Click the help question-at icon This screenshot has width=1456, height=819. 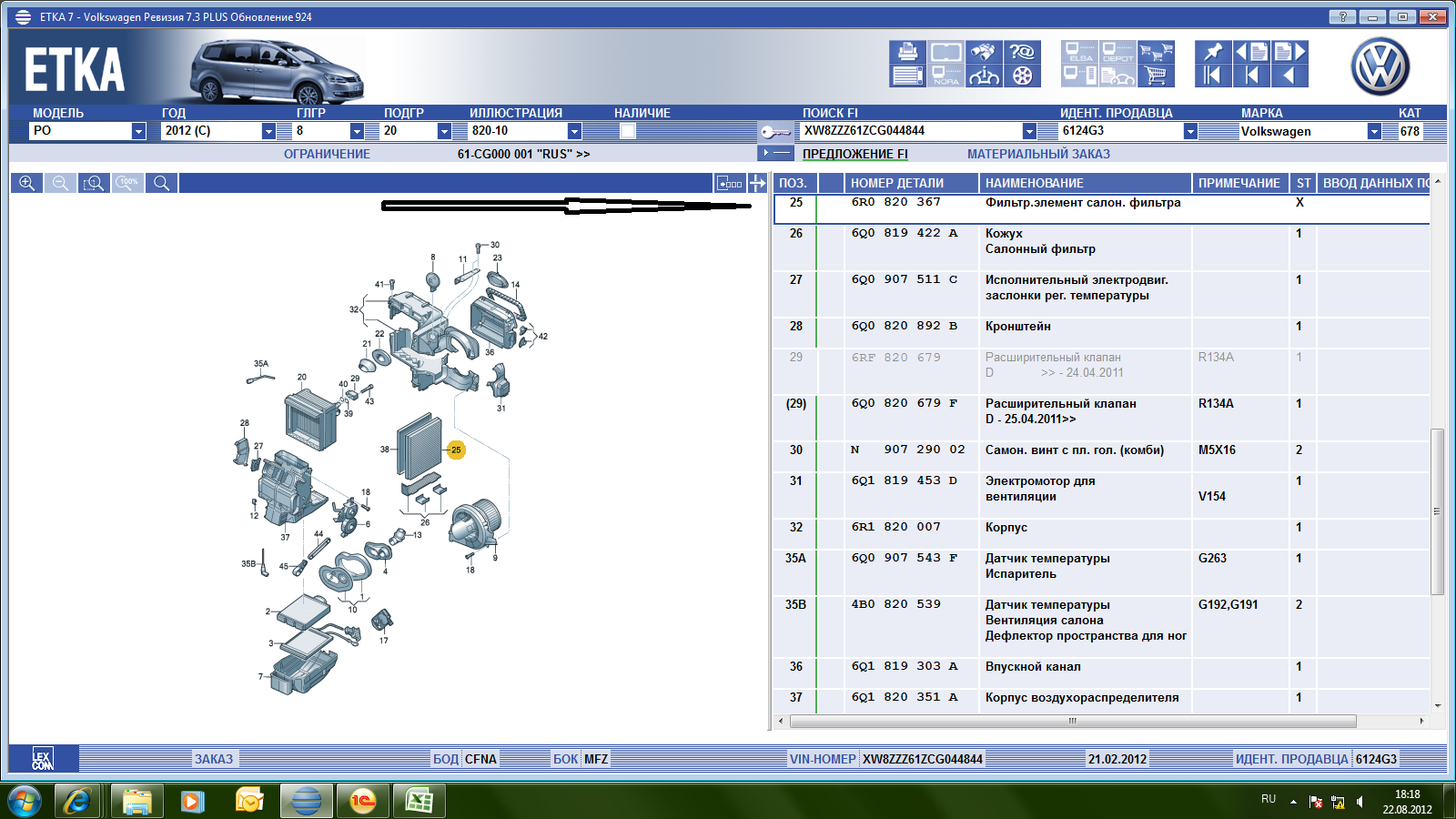coord(1022,52)
